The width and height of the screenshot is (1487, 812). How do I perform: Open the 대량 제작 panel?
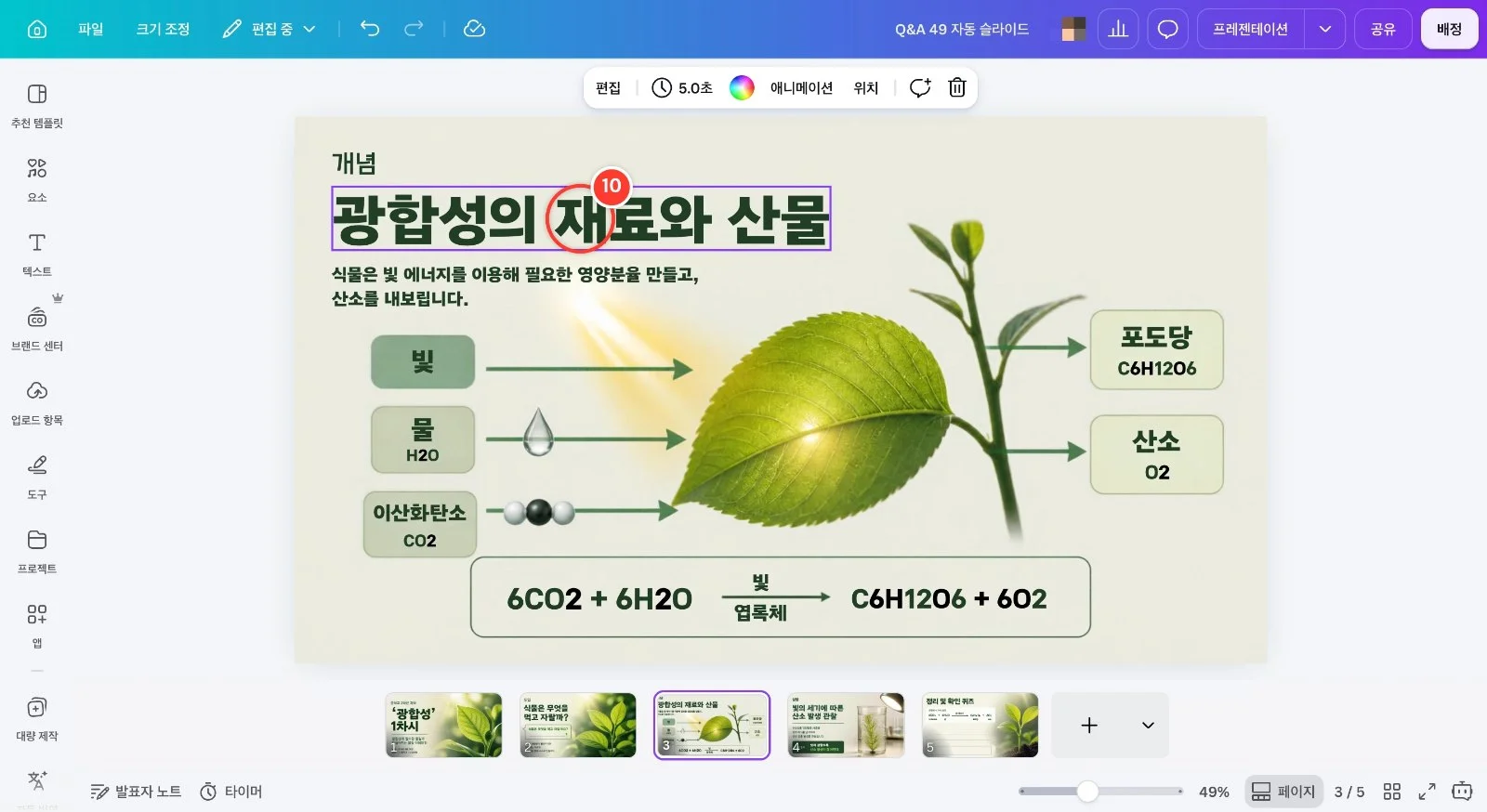tap(37, 719)
